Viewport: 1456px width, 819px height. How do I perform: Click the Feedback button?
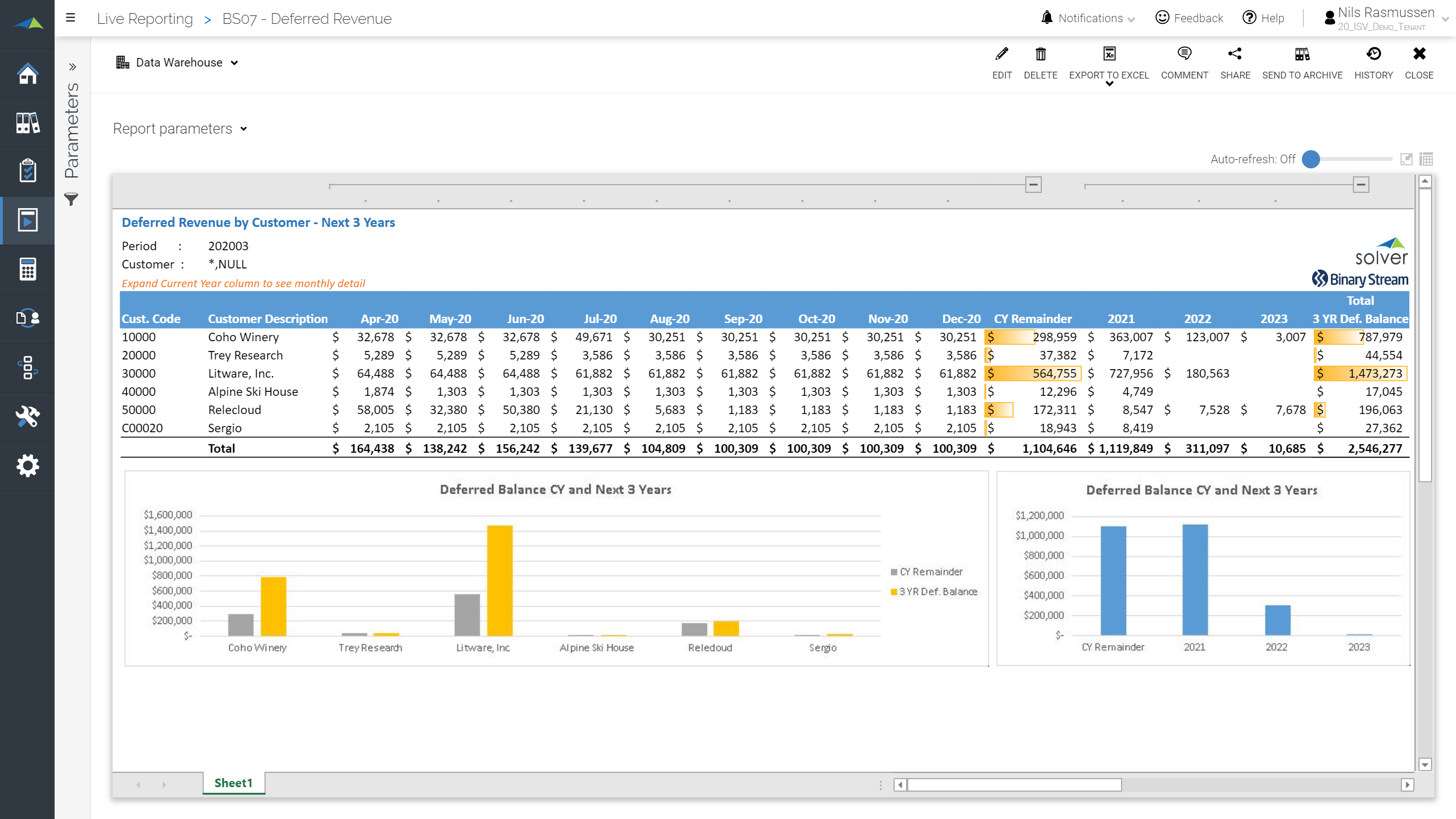(1189, 18)
